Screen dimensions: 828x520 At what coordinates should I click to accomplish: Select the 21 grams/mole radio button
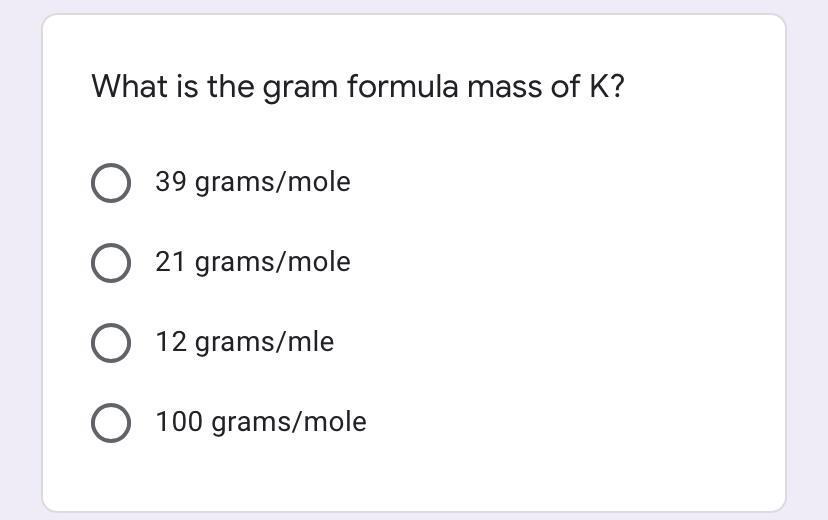[x=110, y=263]
